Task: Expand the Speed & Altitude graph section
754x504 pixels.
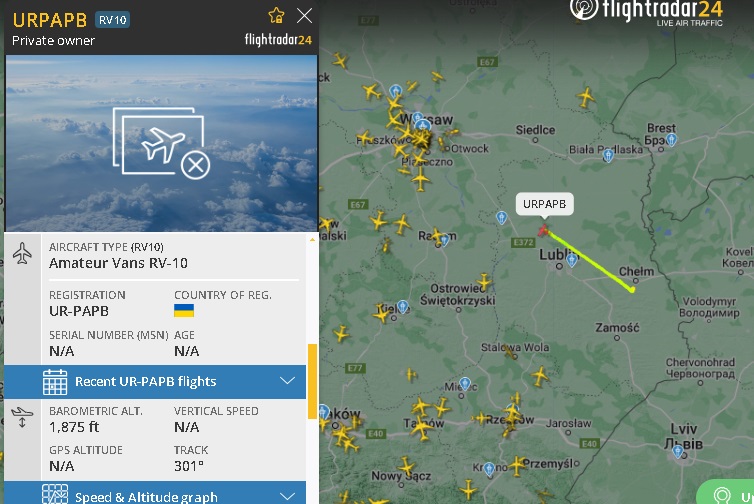Action: tap(155, 493)
